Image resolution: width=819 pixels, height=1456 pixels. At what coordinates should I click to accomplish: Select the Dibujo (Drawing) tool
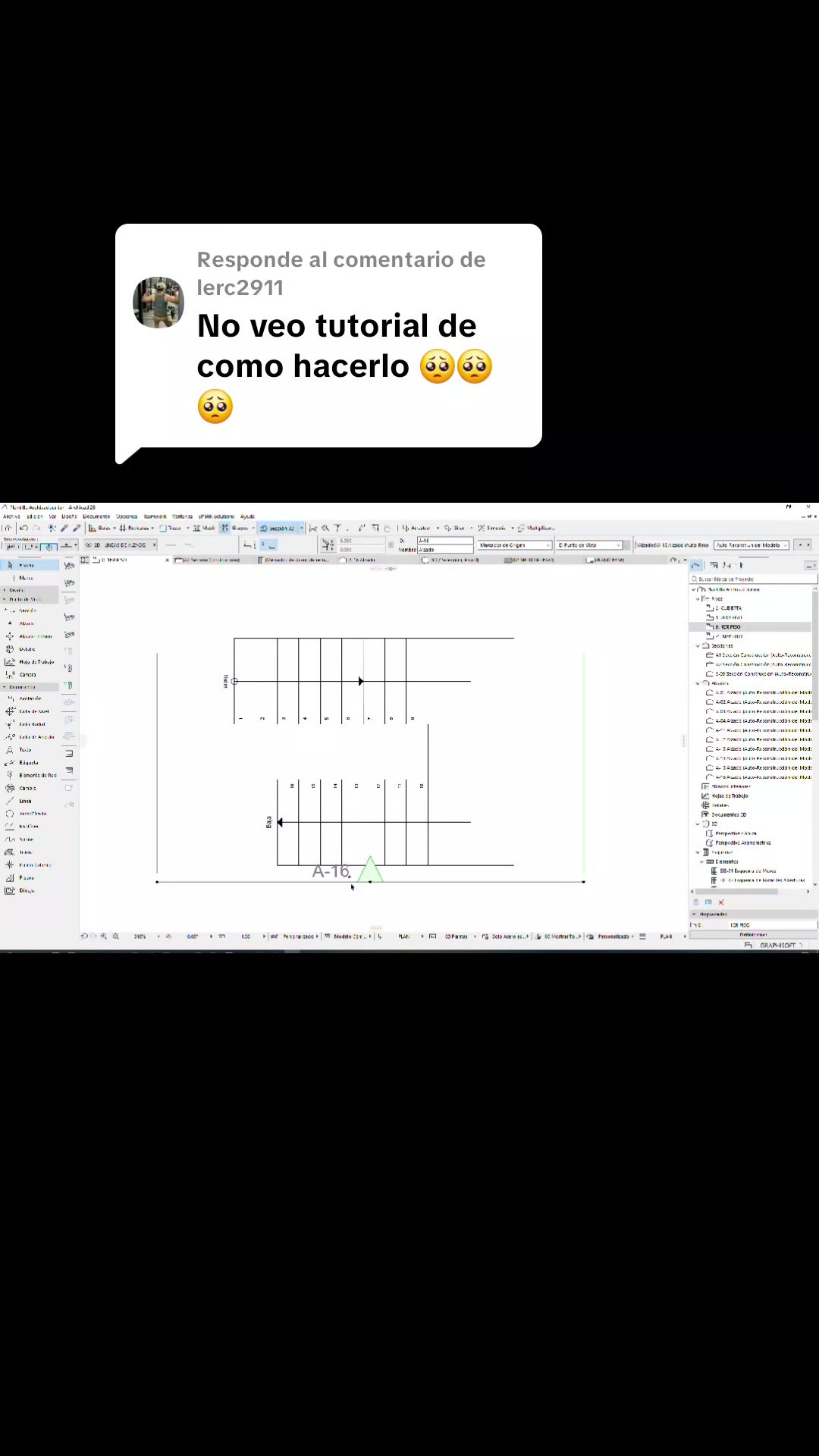tap(30, 890)
